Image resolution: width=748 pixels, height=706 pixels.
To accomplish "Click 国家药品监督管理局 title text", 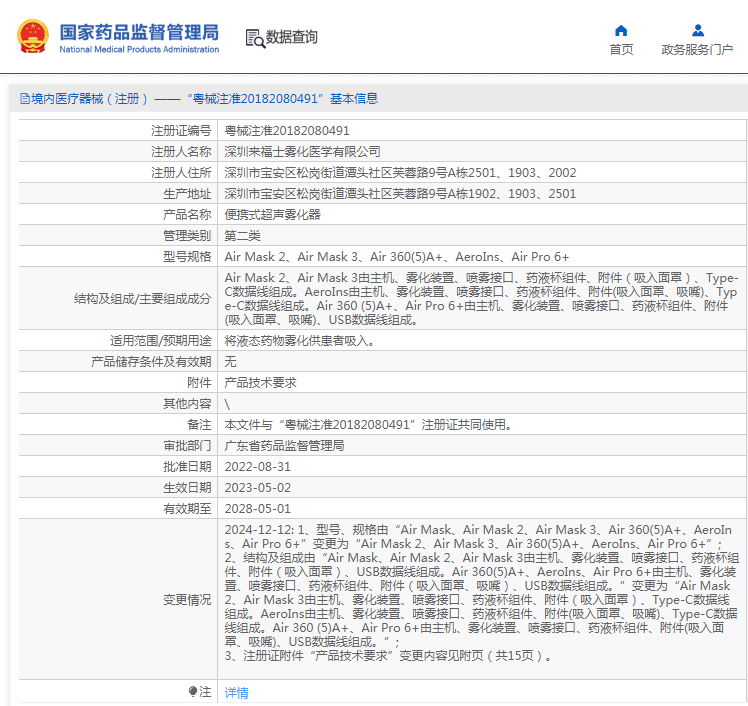I will (x=139, y=32).
